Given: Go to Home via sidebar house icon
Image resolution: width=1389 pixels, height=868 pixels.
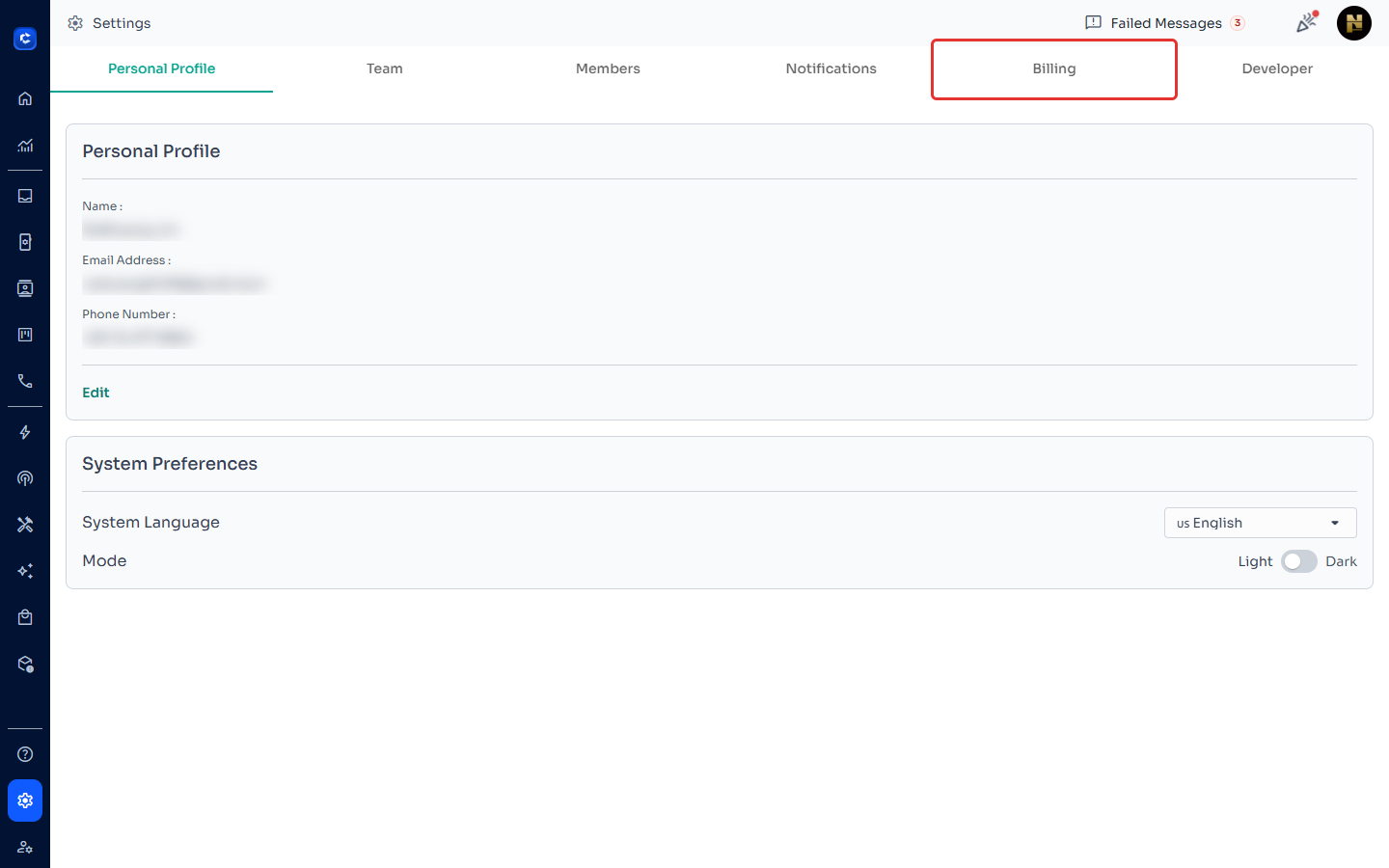Looking at the screenshot, I should (x=25, y=98).
